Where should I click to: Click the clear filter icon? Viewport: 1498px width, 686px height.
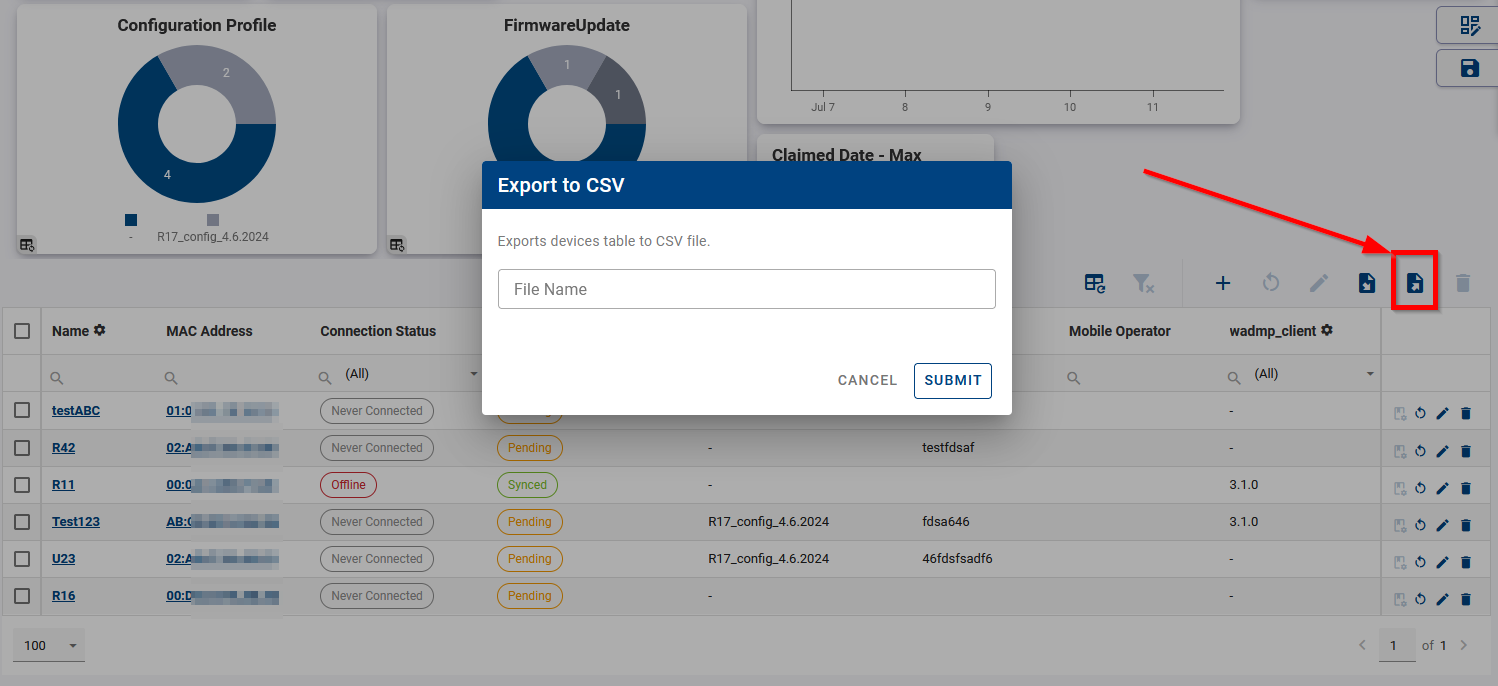tap(1144, 283)
